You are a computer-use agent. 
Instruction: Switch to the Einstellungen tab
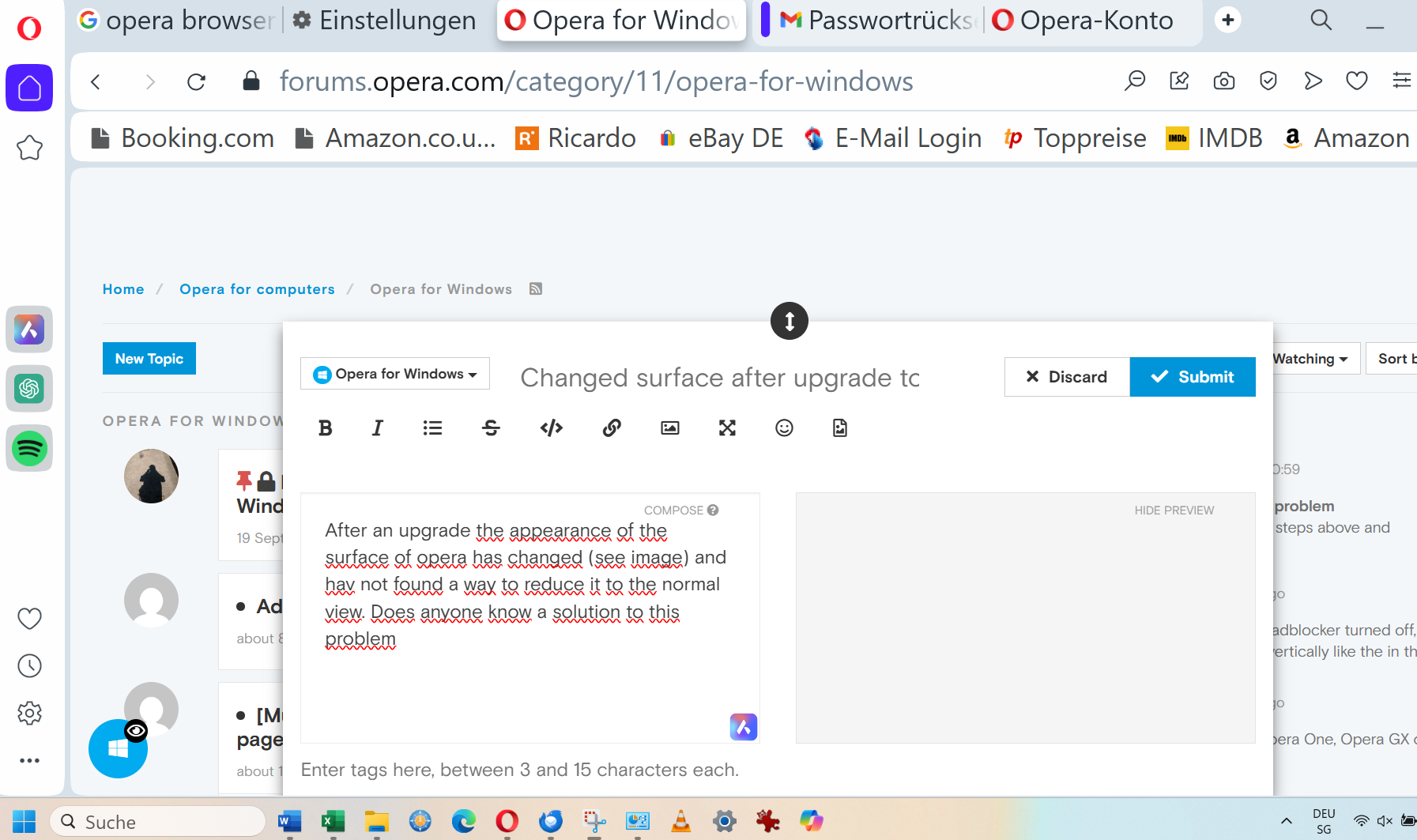385,21
